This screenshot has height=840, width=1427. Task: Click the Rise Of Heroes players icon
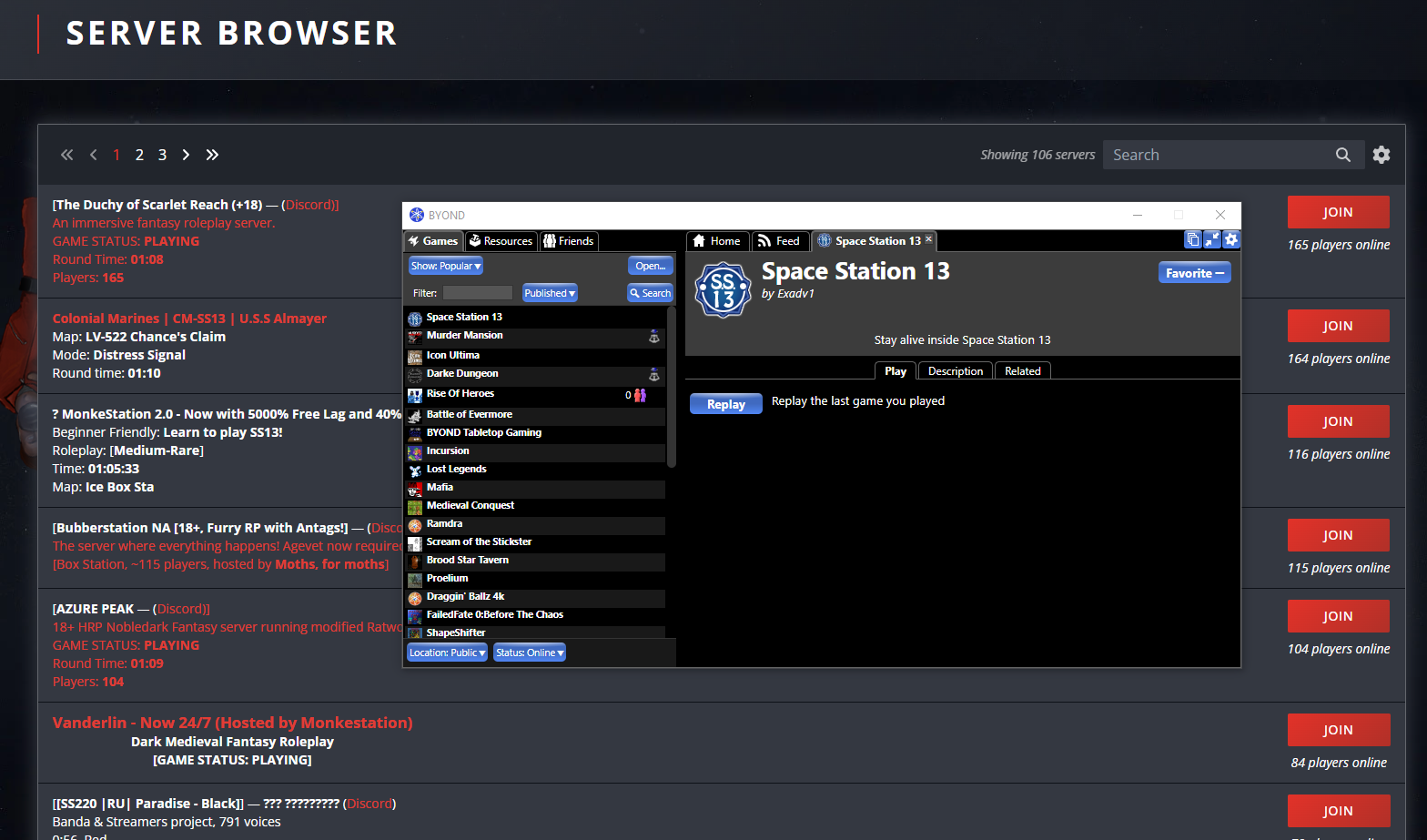pos(641,395)
